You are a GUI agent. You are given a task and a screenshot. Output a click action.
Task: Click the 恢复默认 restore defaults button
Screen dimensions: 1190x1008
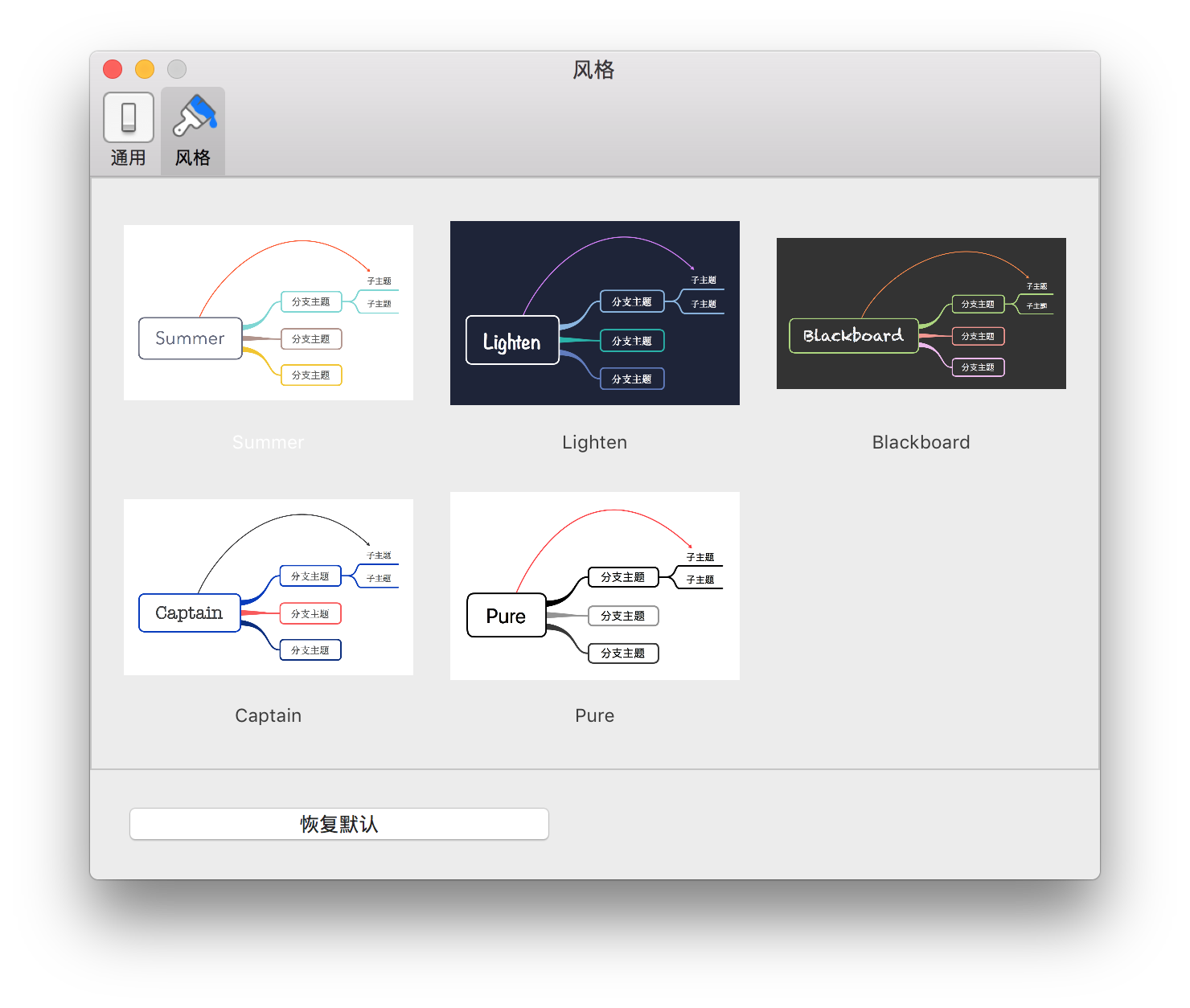(339, 824)
